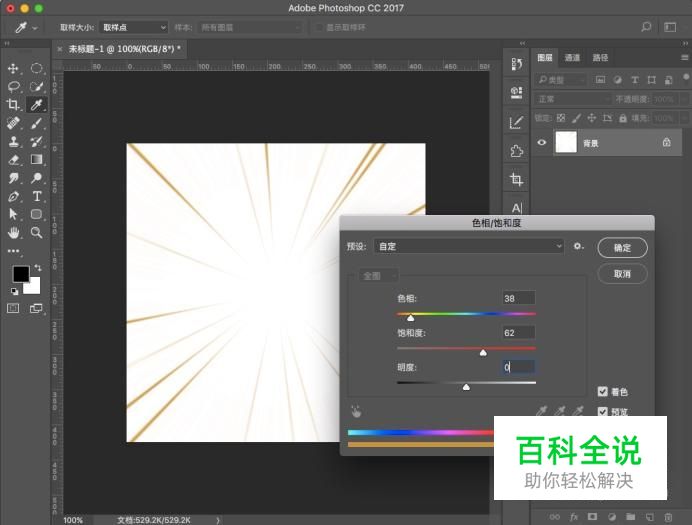Select the Dodge tool
The height and width of the screenshot is (525, 692).
coord(37,178)
